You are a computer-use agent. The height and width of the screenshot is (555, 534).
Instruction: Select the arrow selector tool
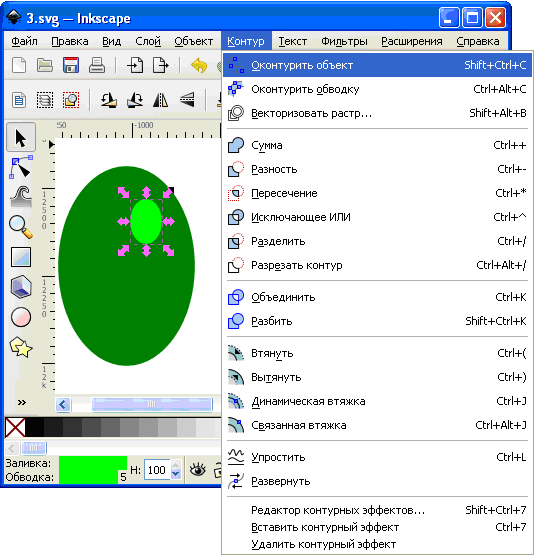[21, 137]
